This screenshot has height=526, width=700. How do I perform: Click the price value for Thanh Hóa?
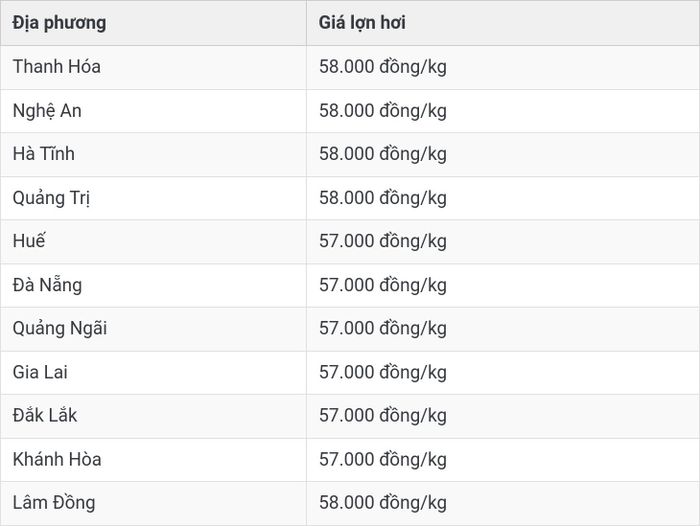pyautogui.click(x=383, y=67)
